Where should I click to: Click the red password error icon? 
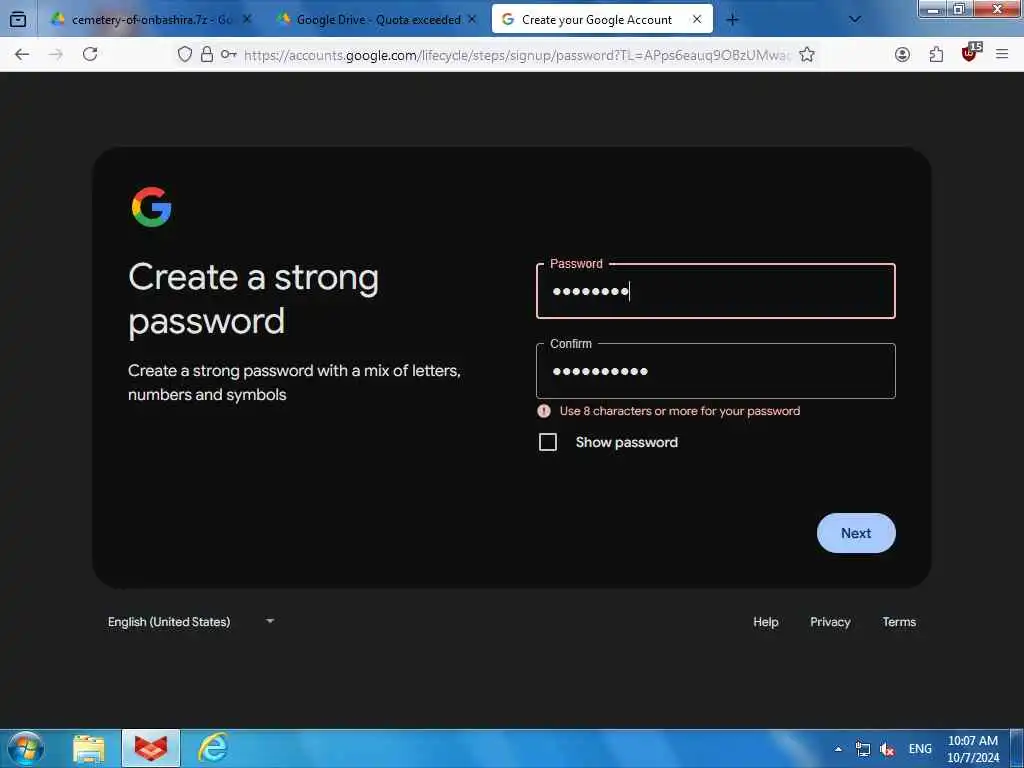pos(543,411)
